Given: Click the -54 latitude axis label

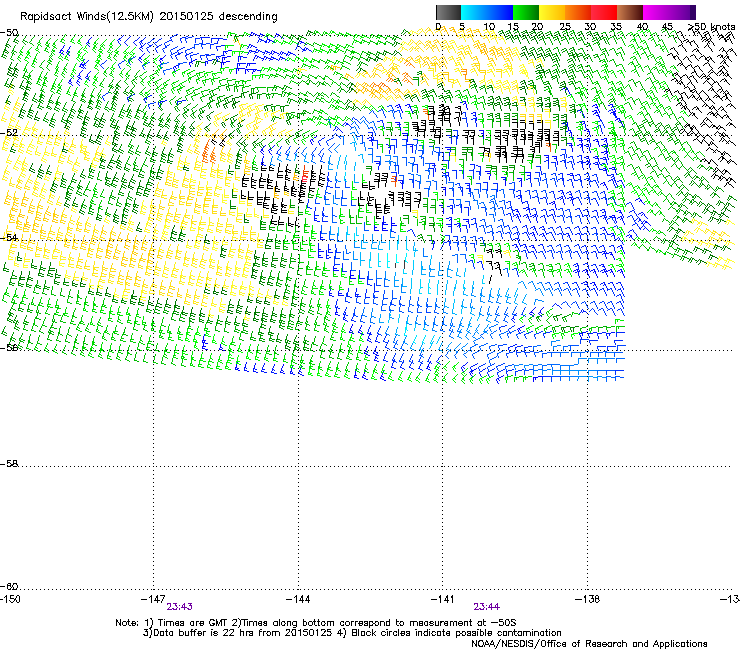Looking at the screenshot, I should (x=9, y=237).
